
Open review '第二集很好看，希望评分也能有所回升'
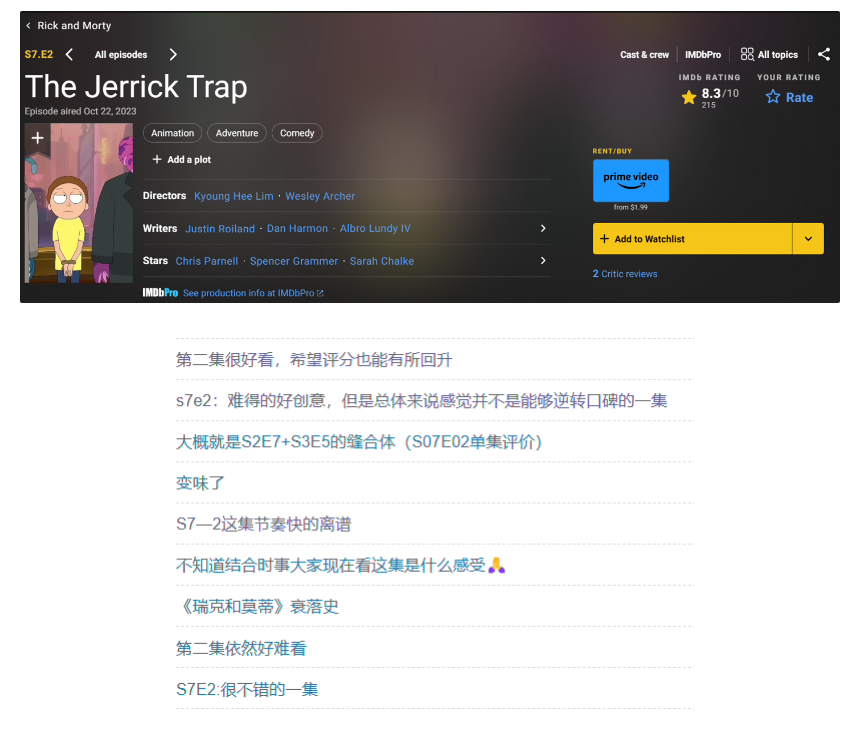click(314, 360)
